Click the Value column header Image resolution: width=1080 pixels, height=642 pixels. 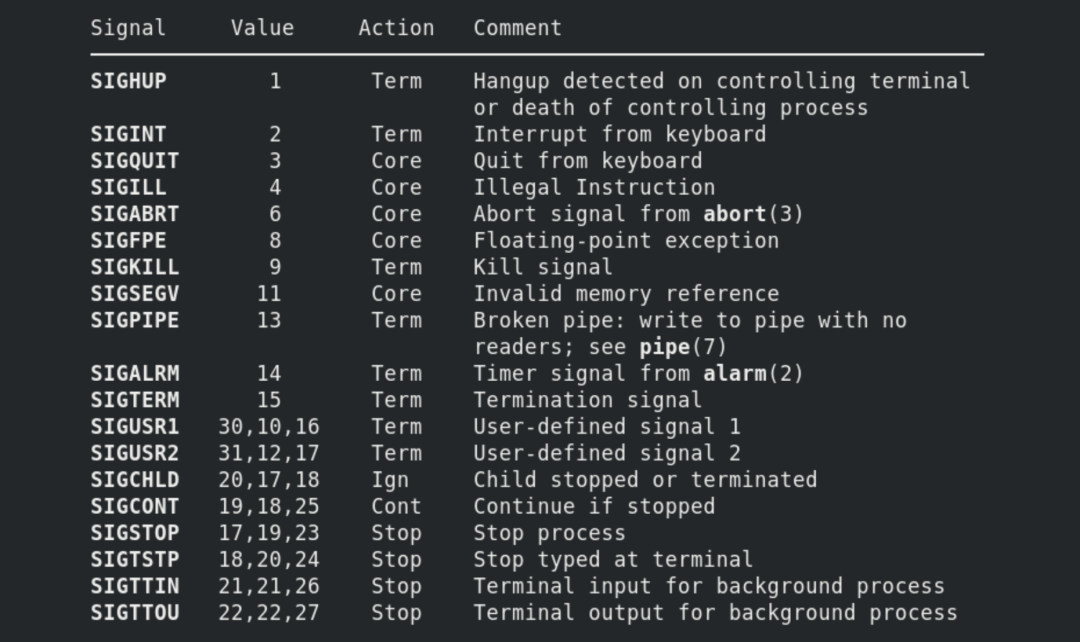click(x=262, y=28)
